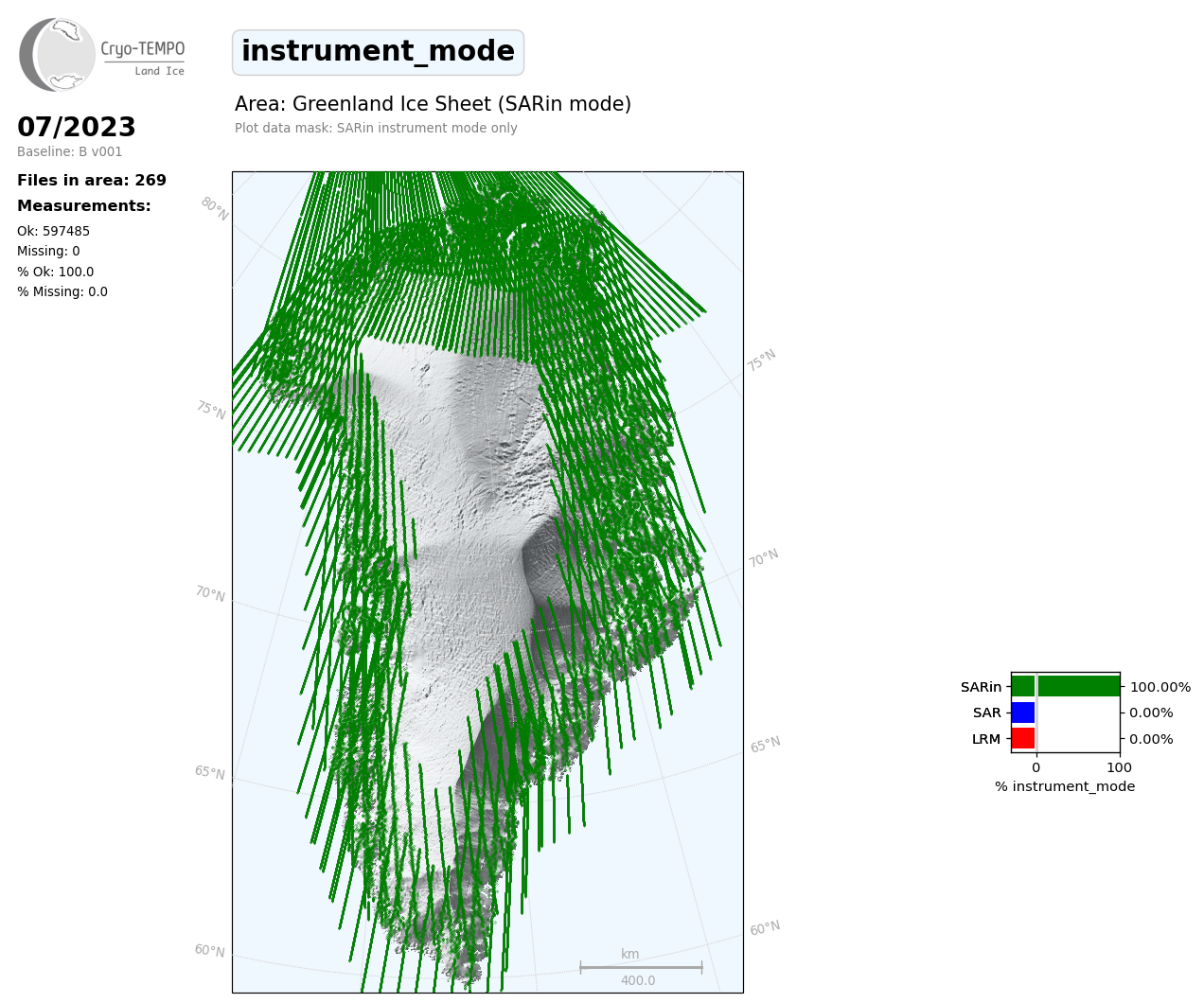The image size is (1204, 1003).
Task: Click the green SARin bar
Action: click(1065, 686)
